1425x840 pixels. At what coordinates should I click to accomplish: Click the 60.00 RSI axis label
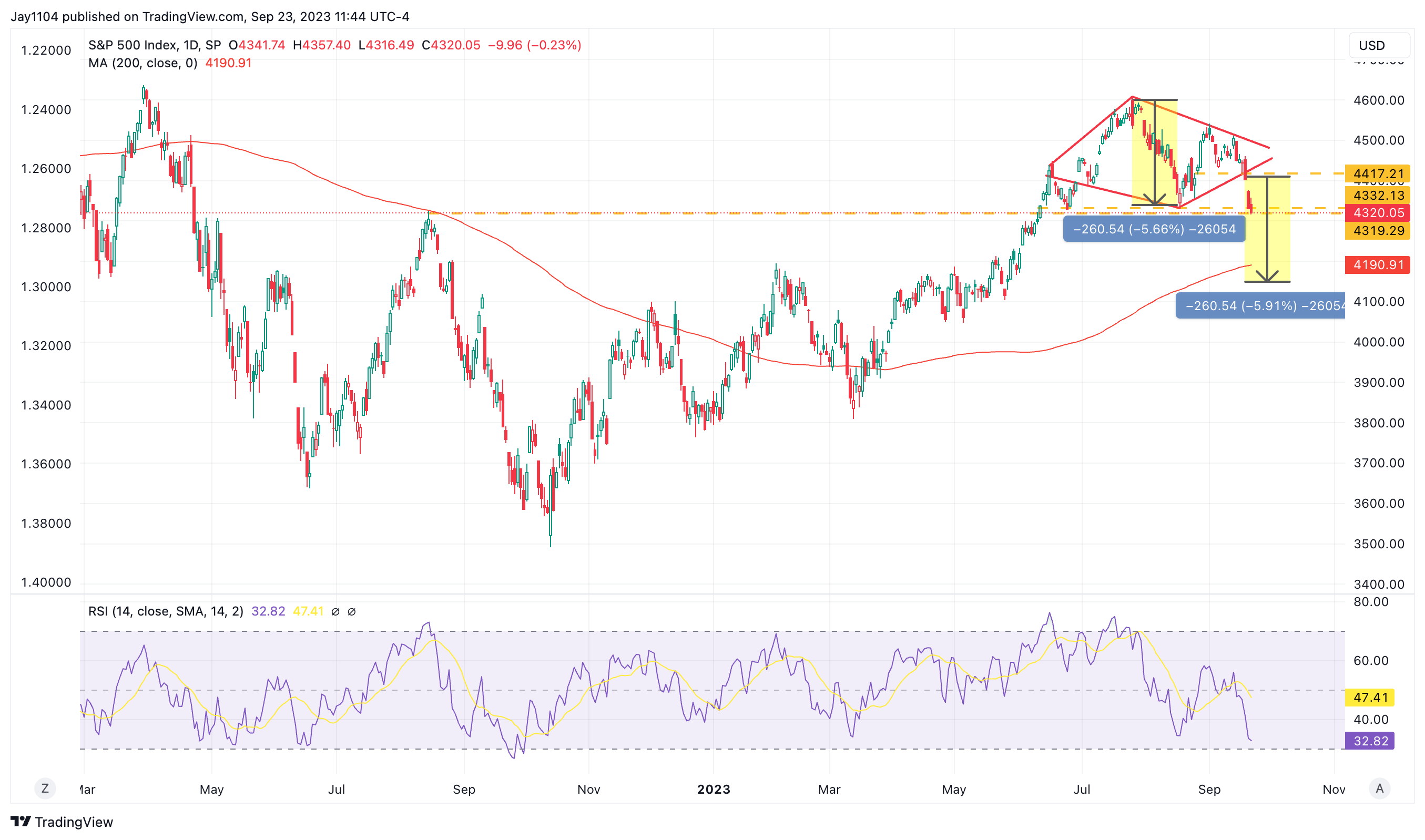[1371, 661]
